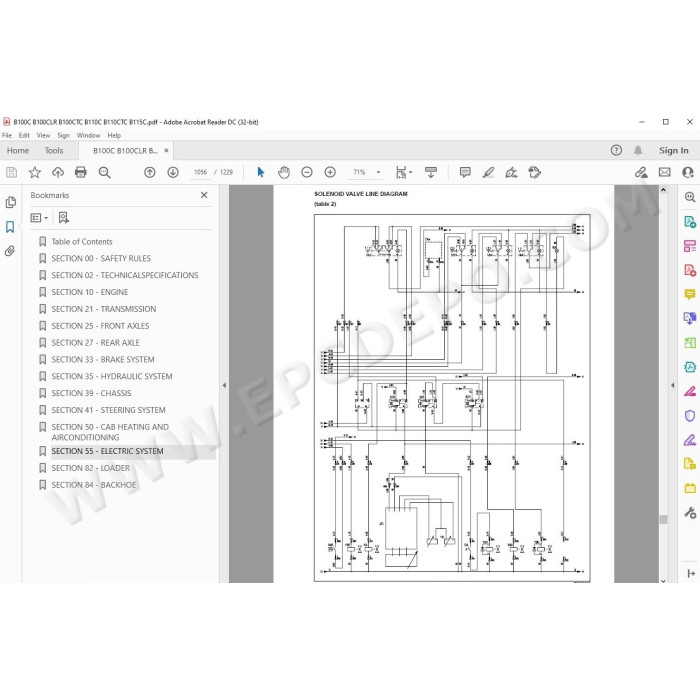
Task: Open the Stamp tool
Action: pos(534,172)
